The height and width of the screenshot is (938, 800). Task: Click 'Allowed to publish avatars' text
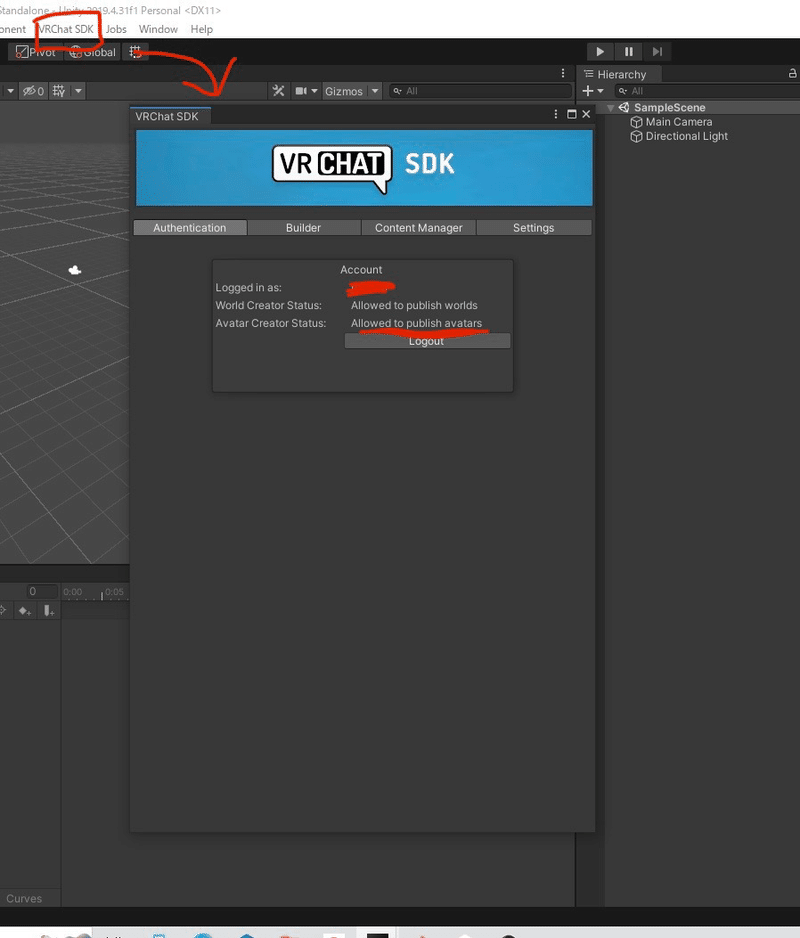click(416, 323)
